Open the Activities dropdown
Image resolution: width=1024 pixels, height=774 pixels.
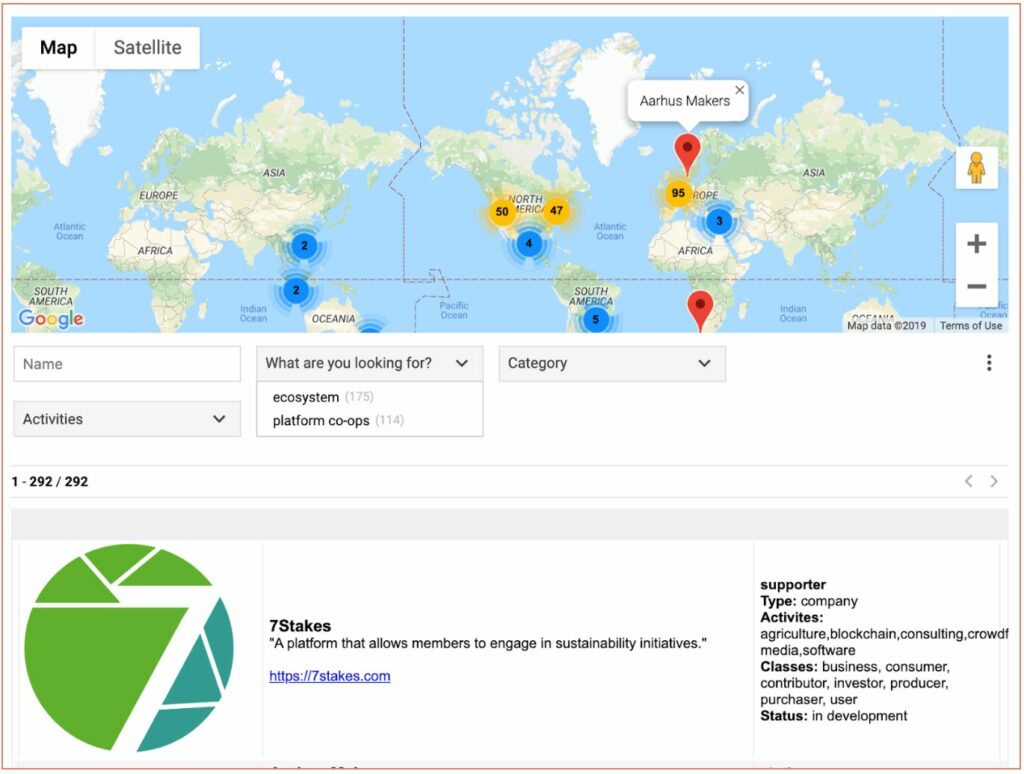[x=126, y=419]
